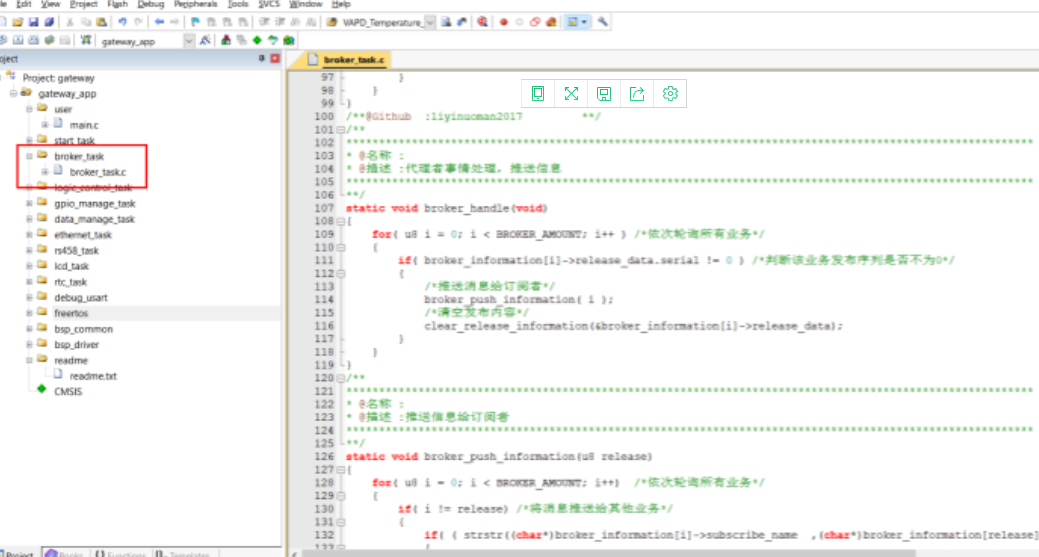Build the target with the build toolbar icon
The width and height of the screenshot is (1039, 557).
tap(18, 40)
